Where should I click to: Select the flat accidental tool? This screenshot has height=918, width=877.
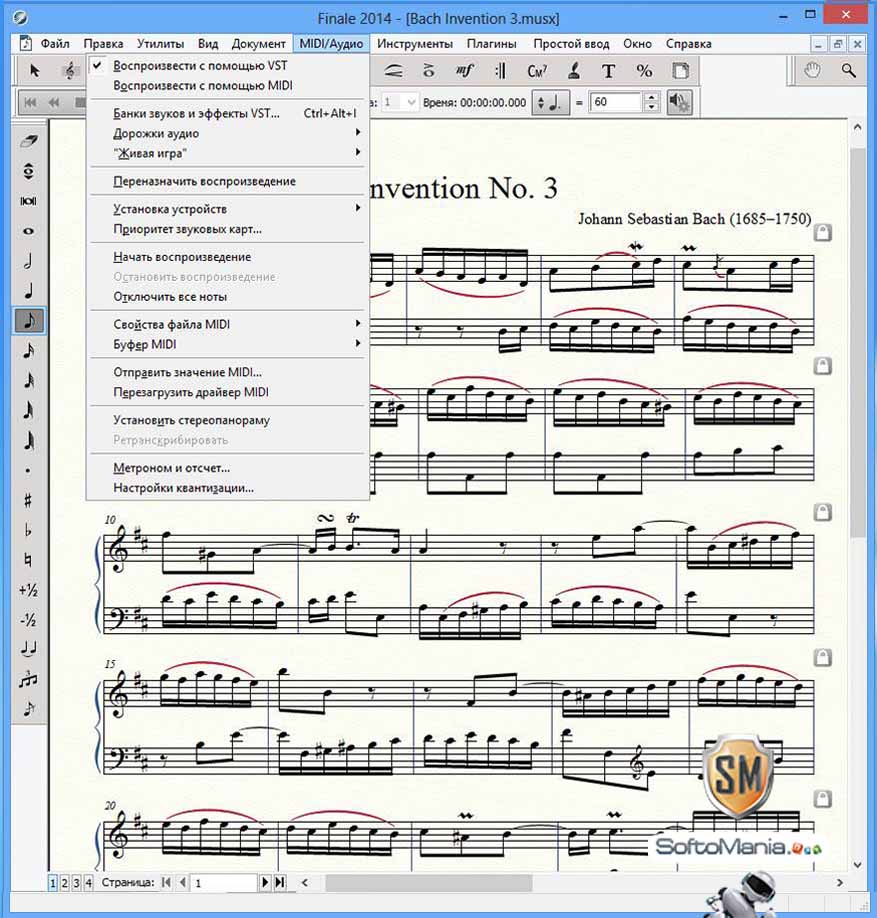pos(29,530)
